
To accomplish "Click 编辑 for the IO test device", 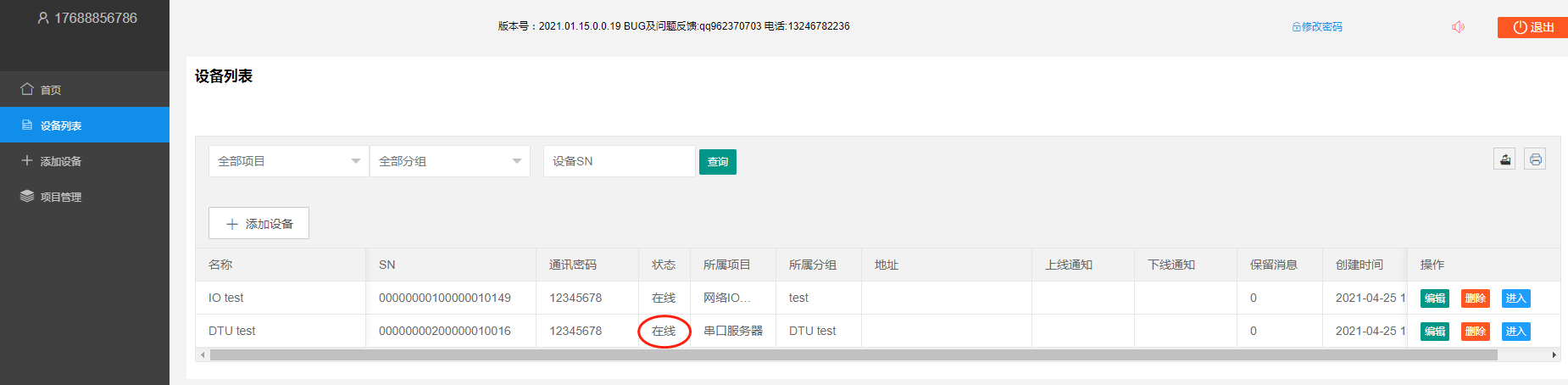I will 1434,299.
